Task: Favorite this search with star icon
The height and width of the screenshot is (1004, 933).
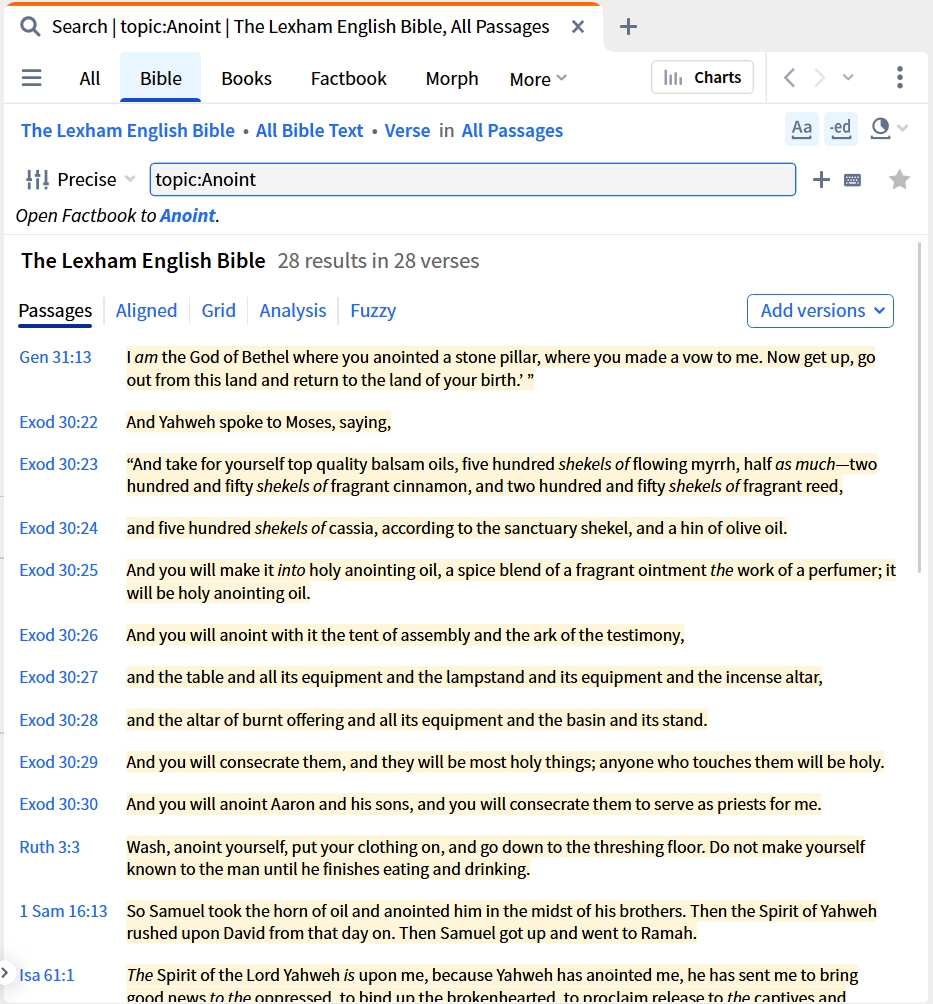Action: [900, 180]
